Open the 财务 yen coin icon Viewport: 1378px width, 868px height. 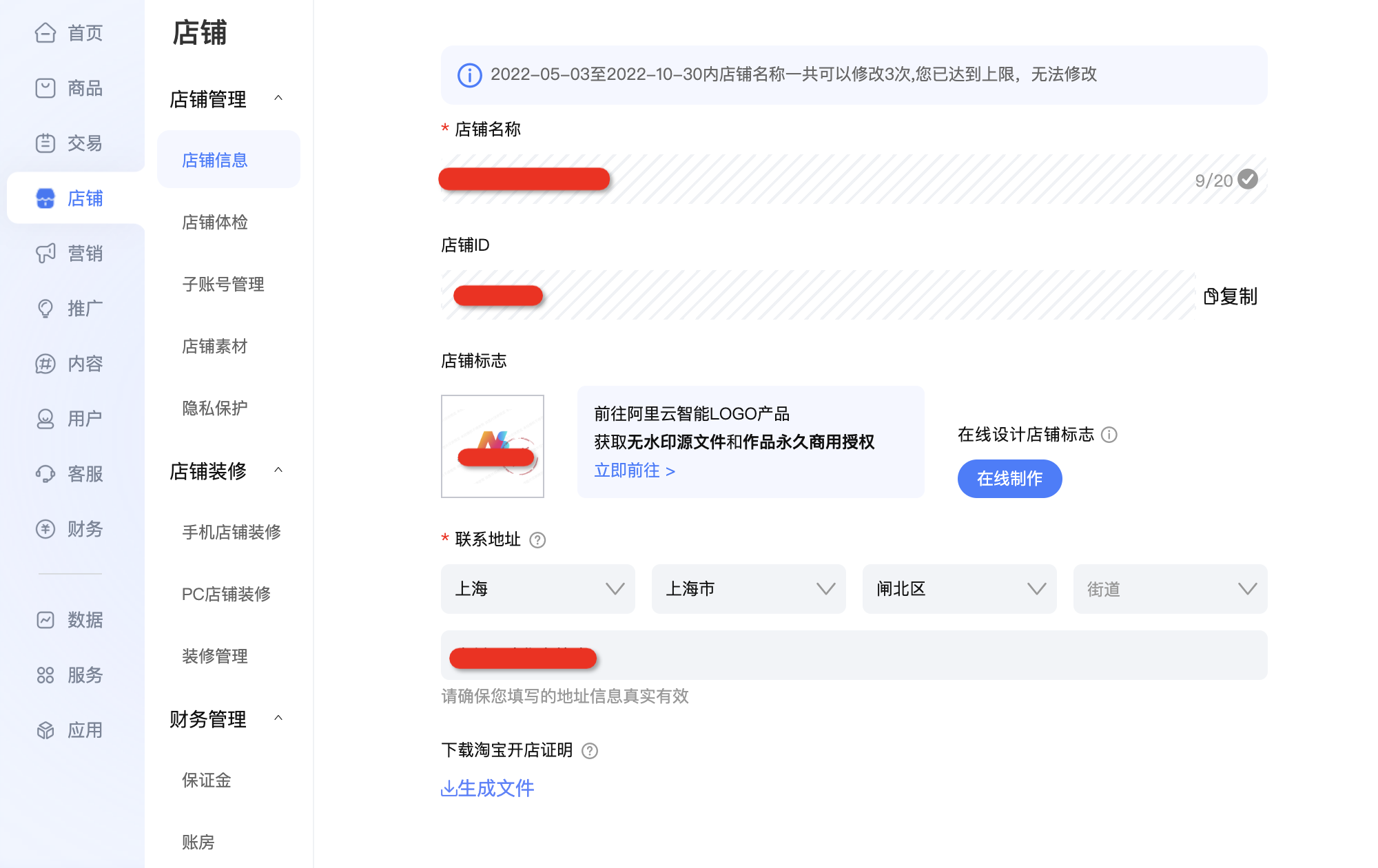click(x=45, y=528)
